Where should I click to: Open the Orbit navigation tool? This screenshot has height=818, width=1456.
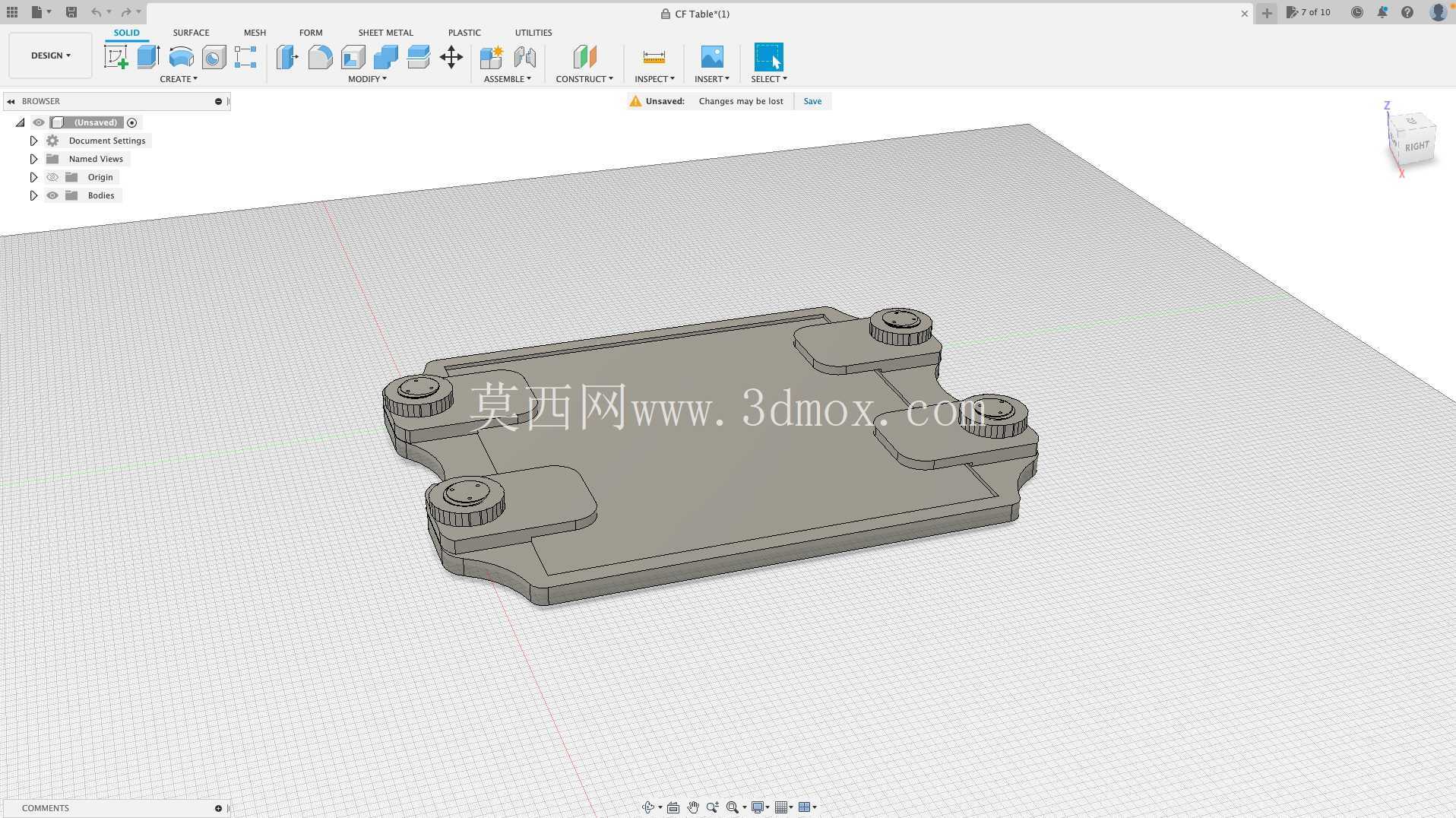pos(648,807)
